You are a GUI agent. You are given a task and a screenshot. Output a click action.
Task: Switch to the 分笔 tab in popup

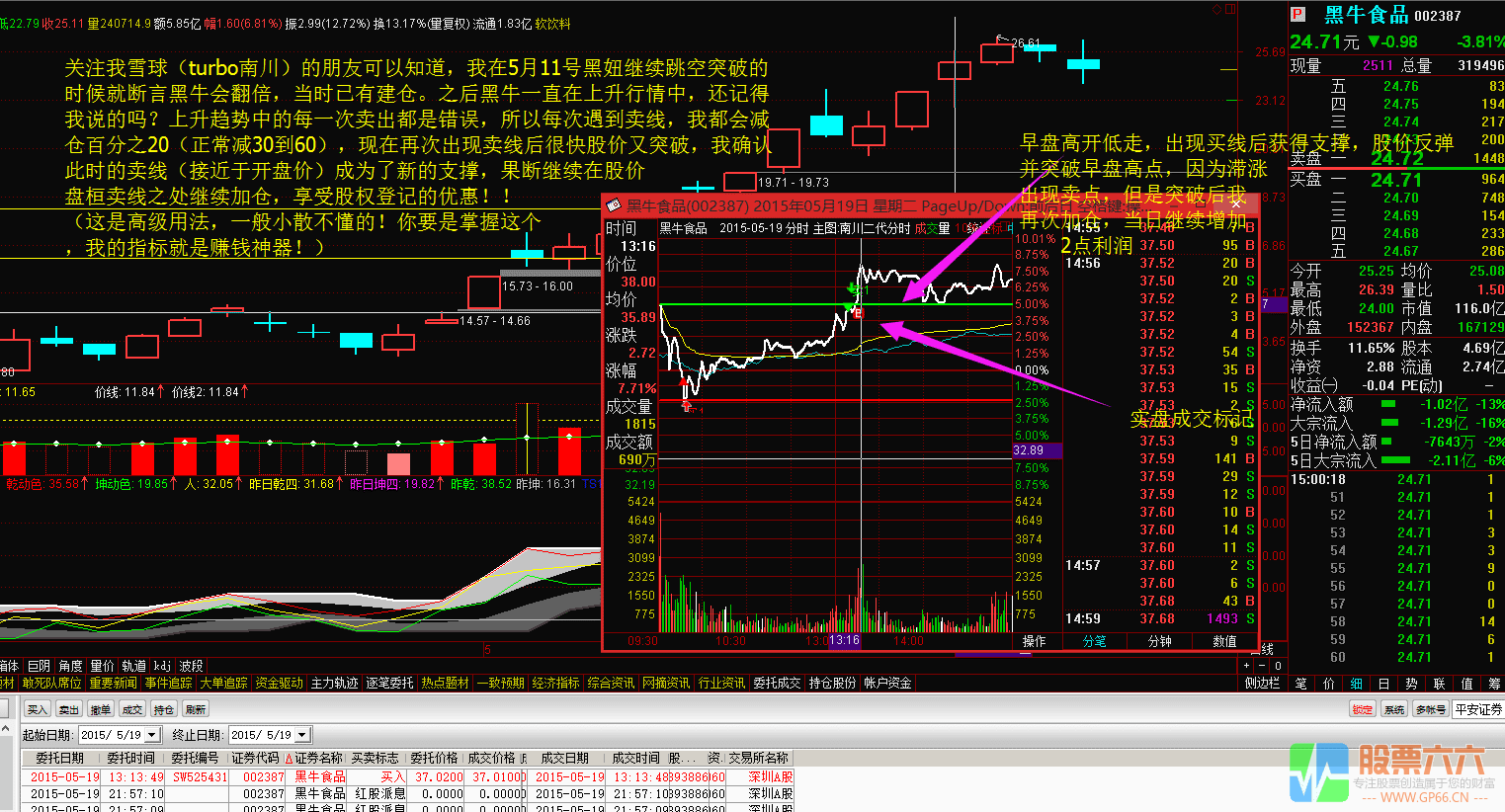click(1095, 641)
